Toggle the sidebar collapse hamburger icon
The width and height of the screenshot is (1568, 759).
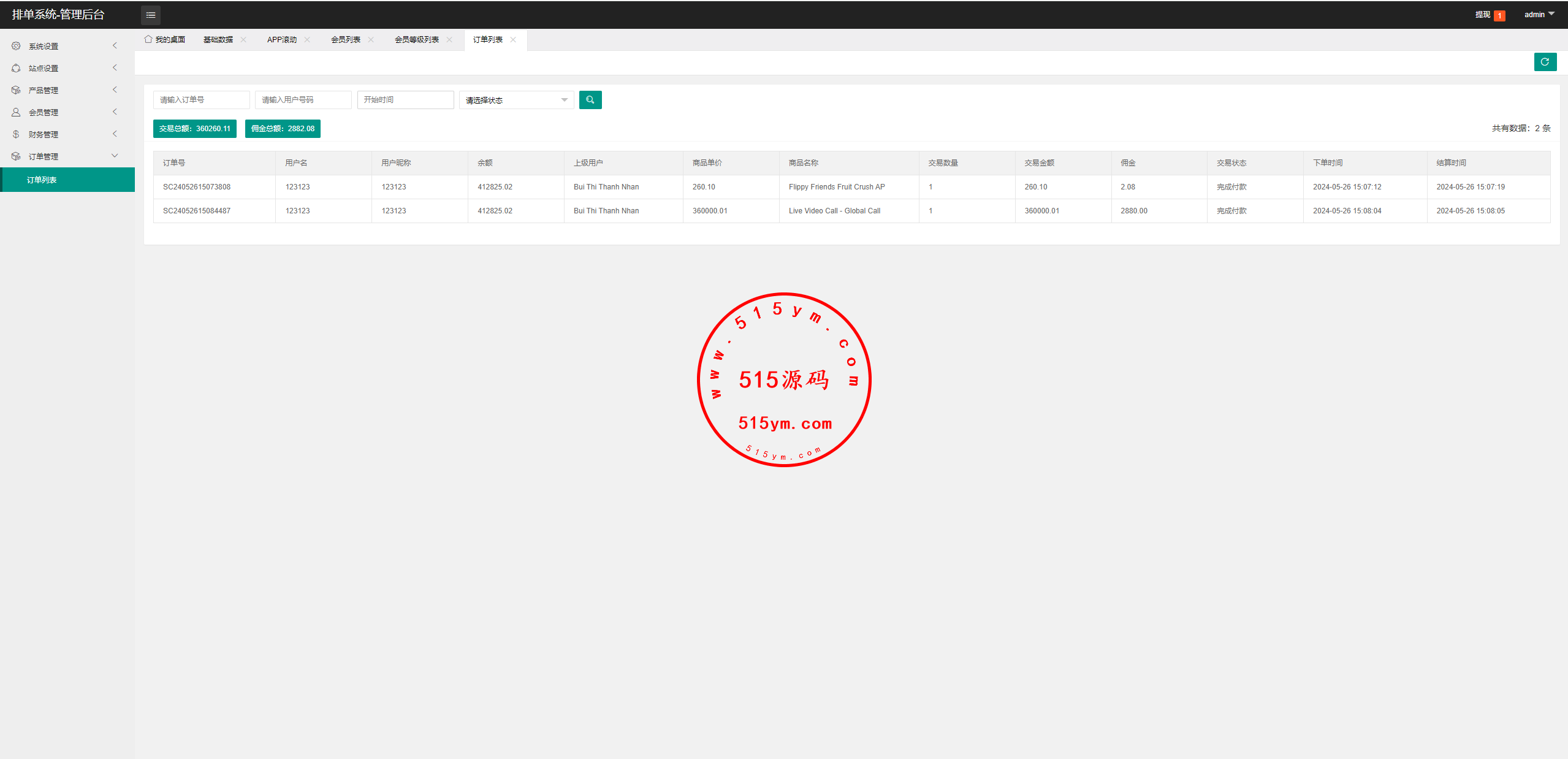pyautogui.click(x=150, y=15)
